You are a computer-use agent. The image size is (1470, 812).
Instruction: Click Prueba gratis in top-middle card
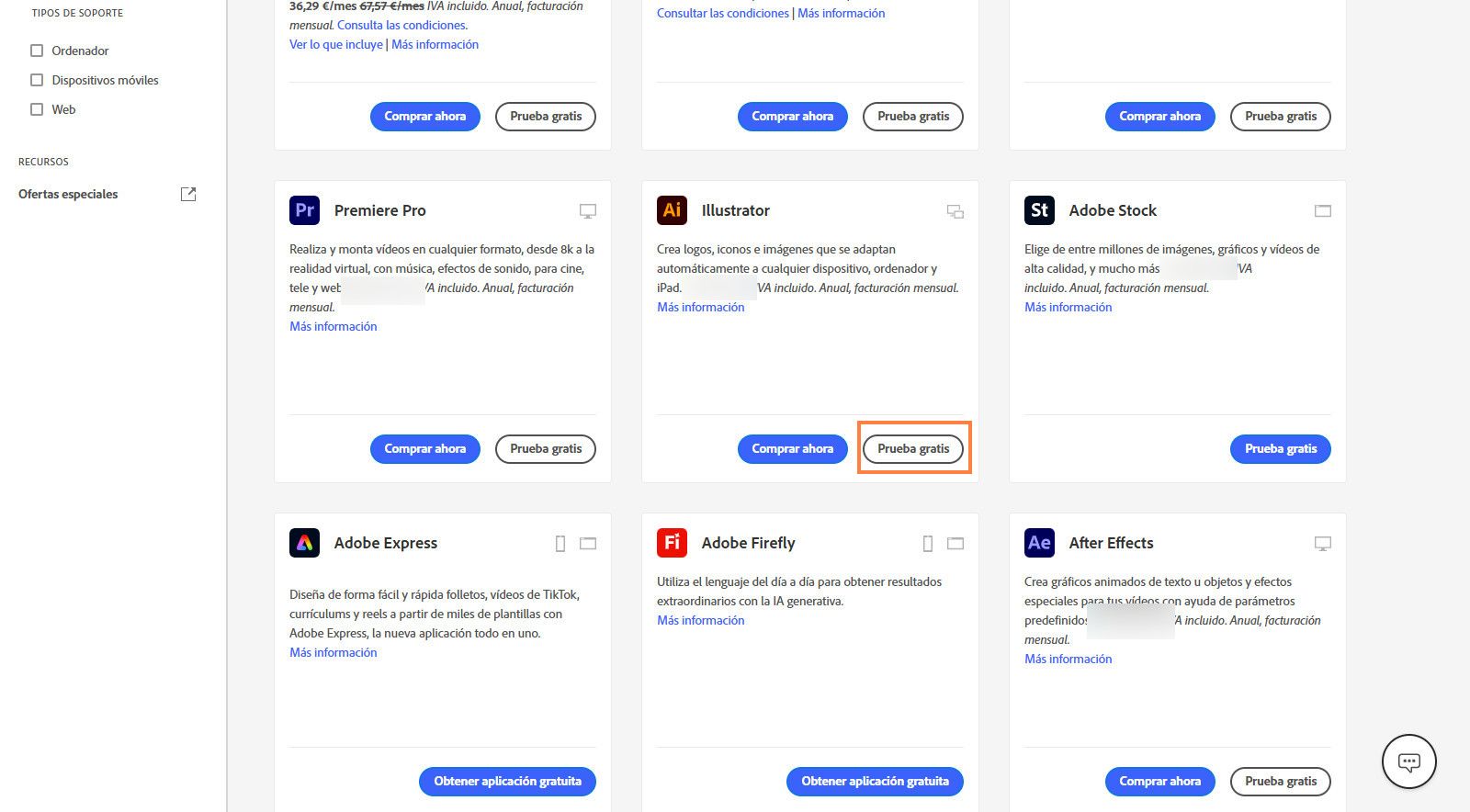click(913, 117)
